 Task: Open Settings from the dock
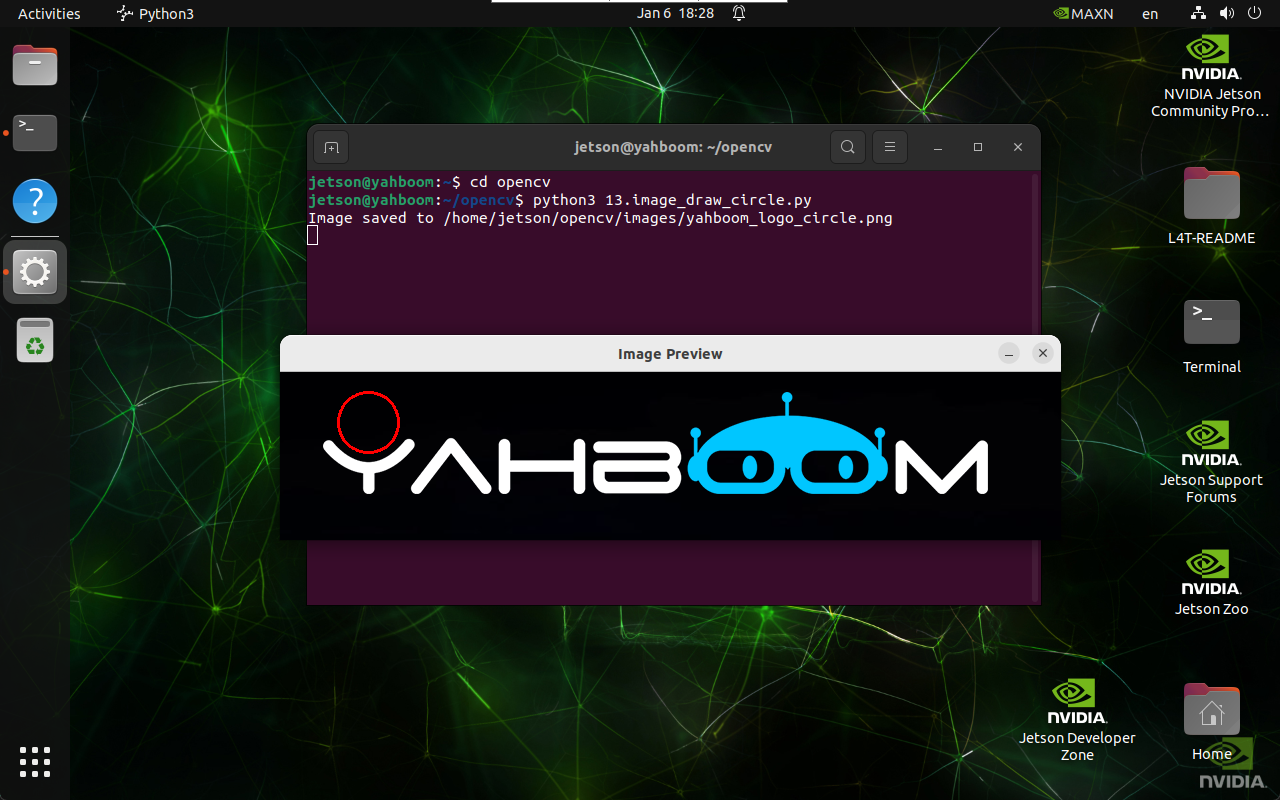click(35, 272)
